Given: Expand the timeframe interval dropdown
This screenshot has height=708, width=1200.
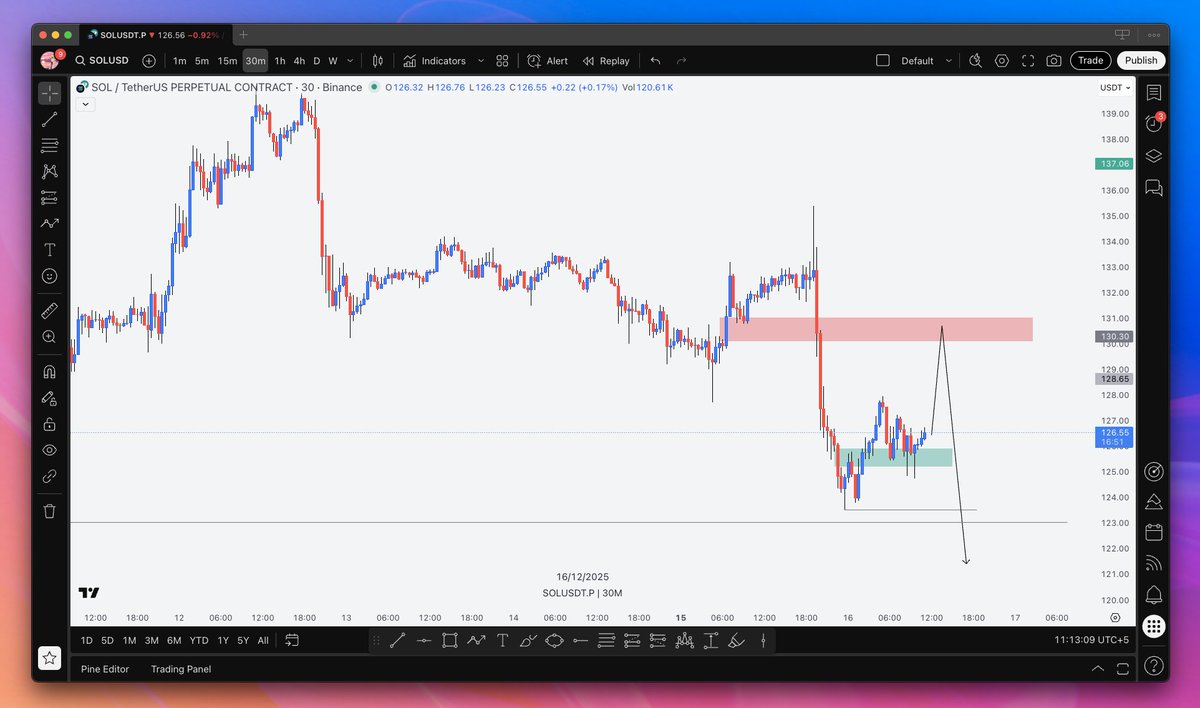Looking at the screenshot, I should 349,60.
